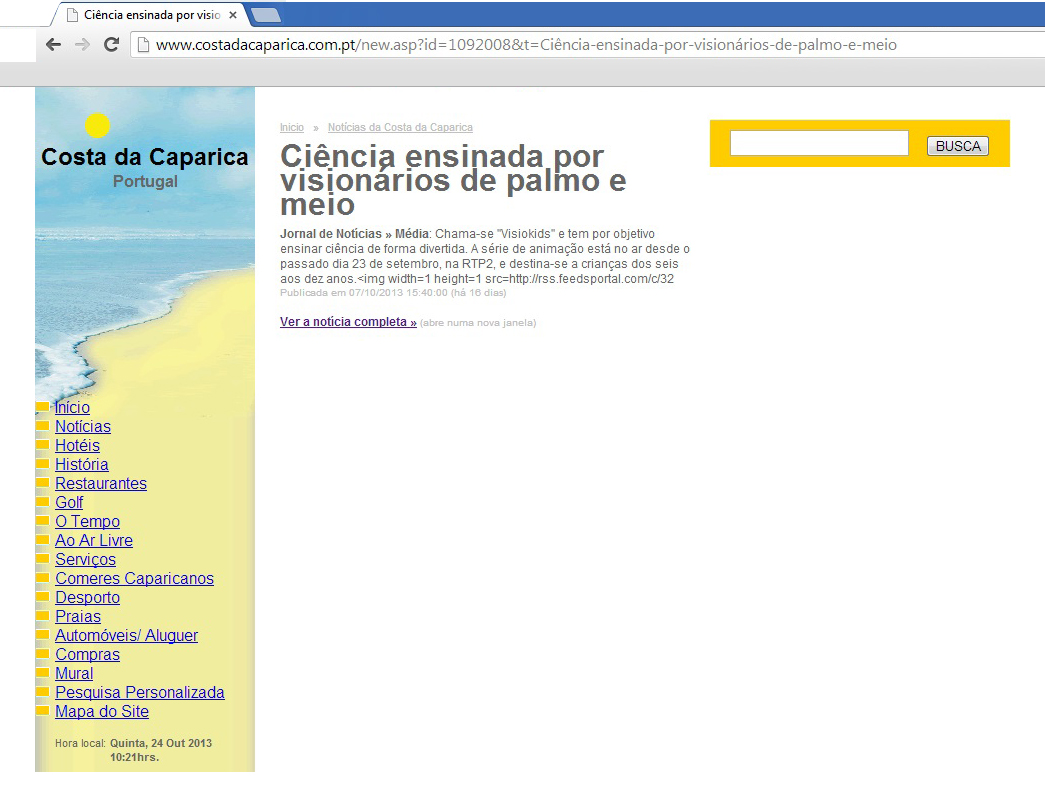Viewport: 1045px width, 807px height.
Task: Open Restaurantes in sidebar menu
Action: (100, 484)
